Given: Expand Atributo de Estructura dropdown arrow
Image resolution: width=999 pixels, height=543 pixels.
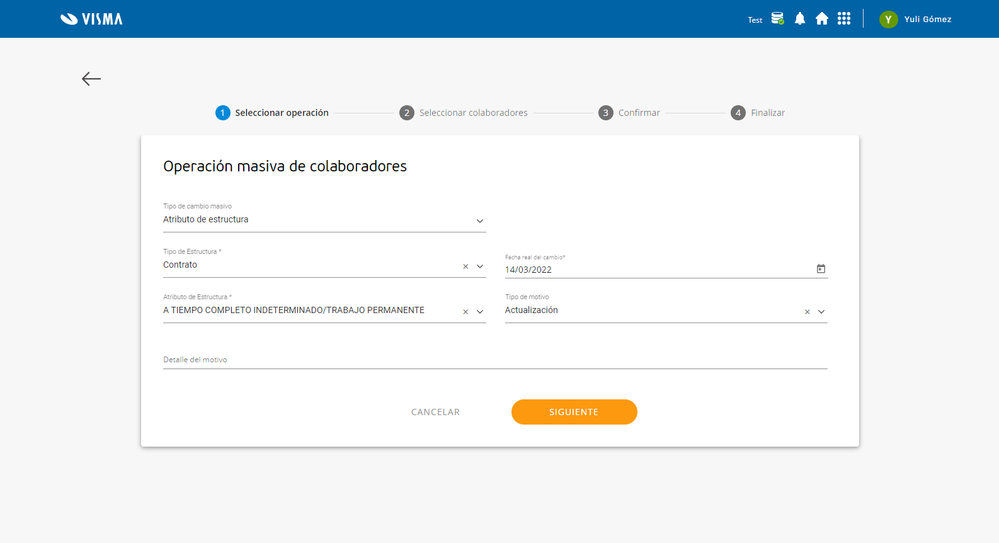Looking at the screenshot, I should 480,312.
